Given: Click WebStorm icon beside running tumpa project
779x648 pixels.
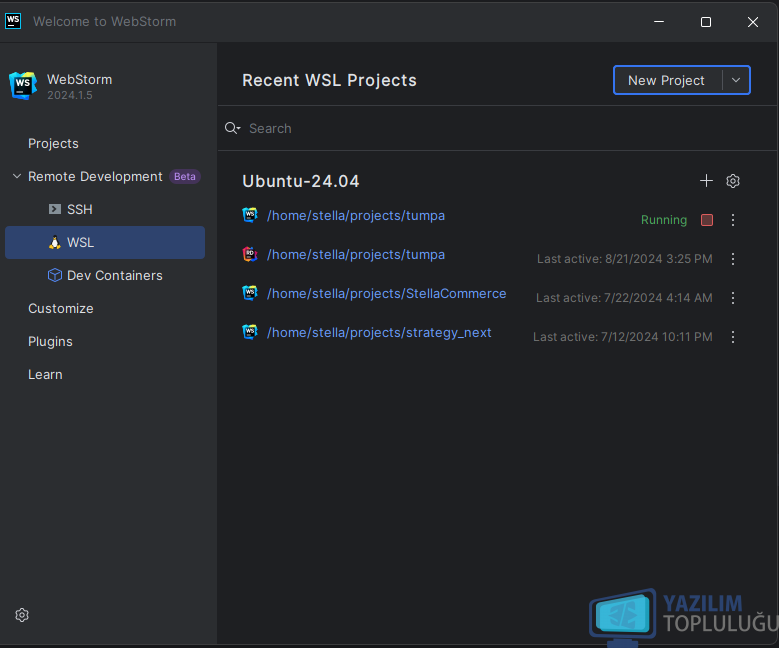Looking at the screenshot, I should 250,215.
